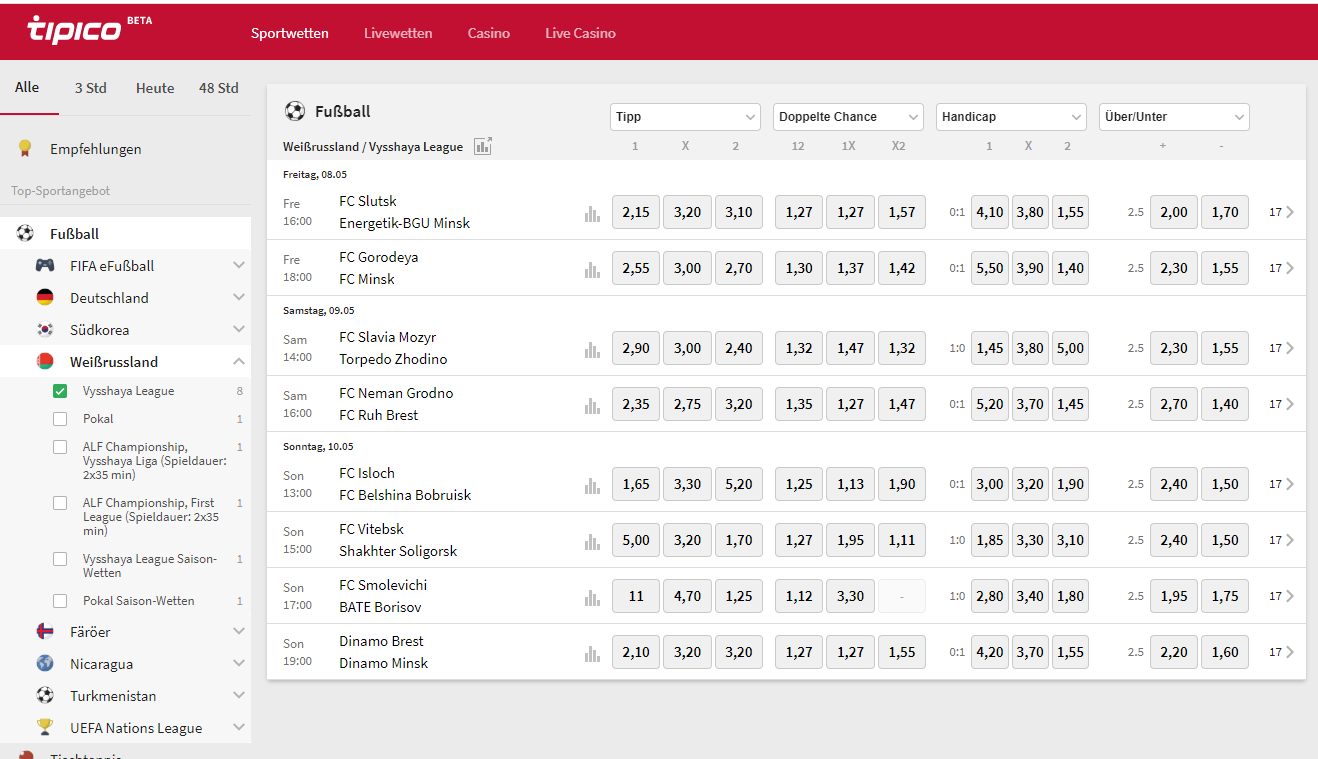Expand Färöer chevron

coord(239,631)
